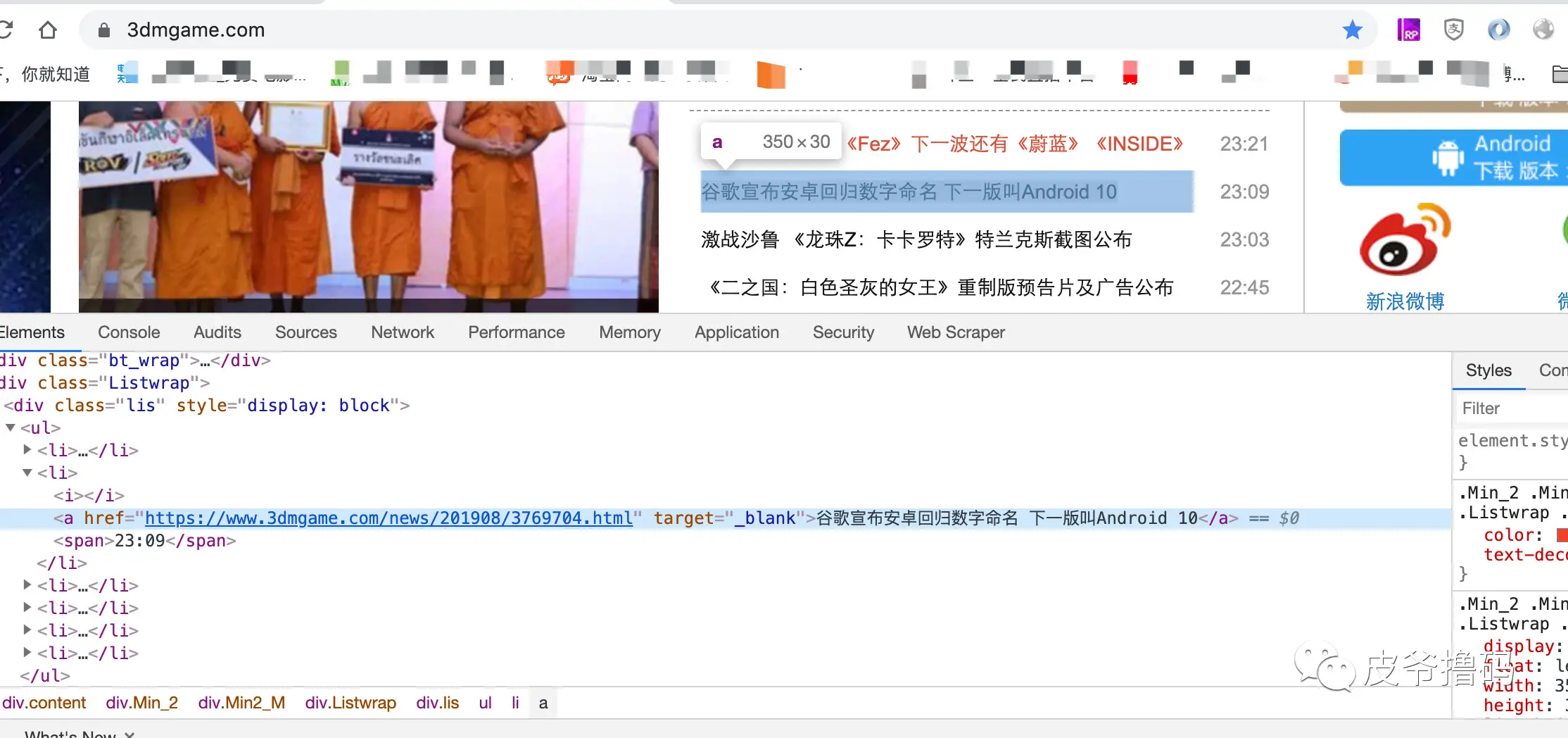Open the Application tab

[737, 332]
